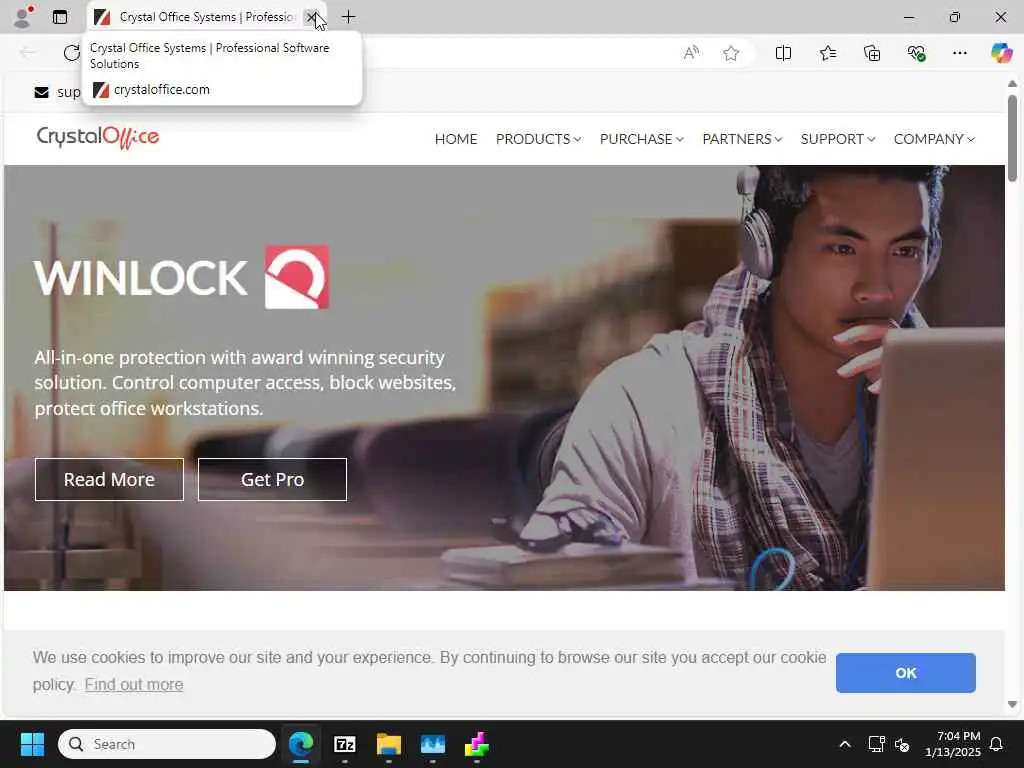Accept cookies with OK button
Screen dimensions: 1024x768
905,673
